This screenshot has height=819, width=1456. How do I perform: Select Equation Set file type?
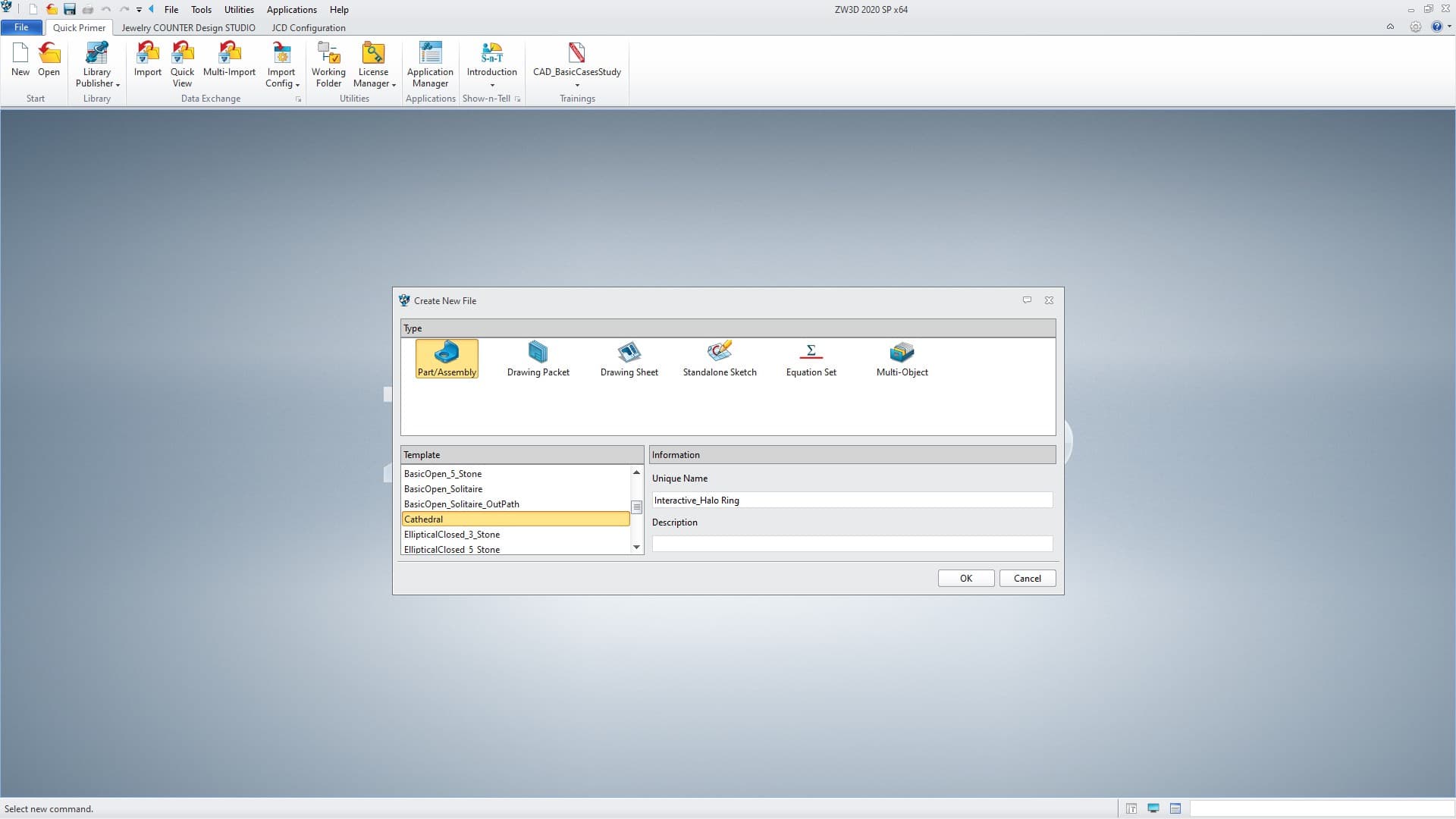coord(811,359)
